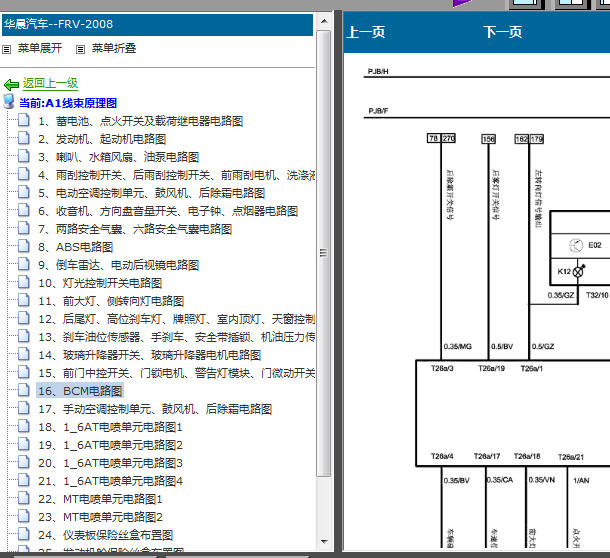Click the 菜单折叠 list icon
610x558 pixels.
pyautogui.click(x=81, y=48)
